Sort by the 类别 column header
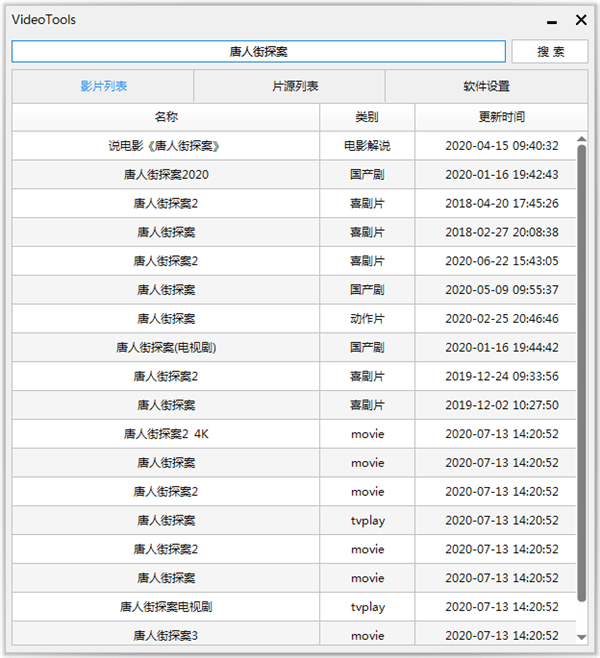The width and height of the screenshot is (600, 658). (x=367, y=117)
